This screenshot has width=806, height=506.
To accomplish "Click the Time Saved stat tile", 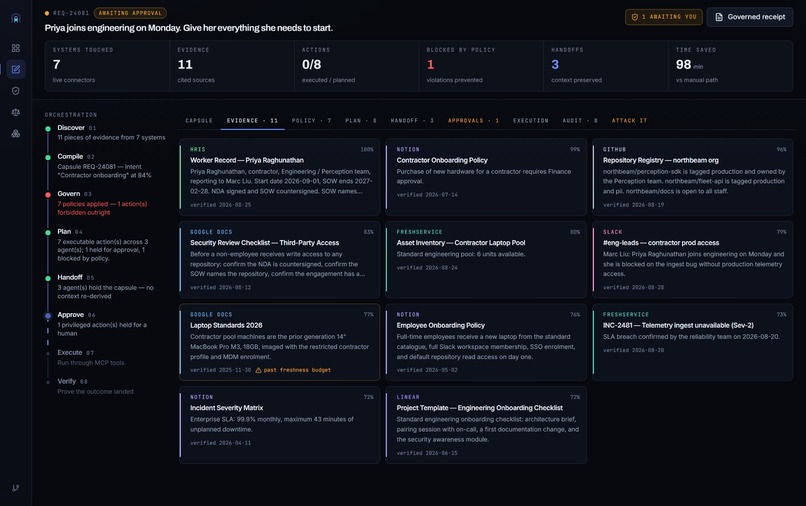I will [730, 66].
